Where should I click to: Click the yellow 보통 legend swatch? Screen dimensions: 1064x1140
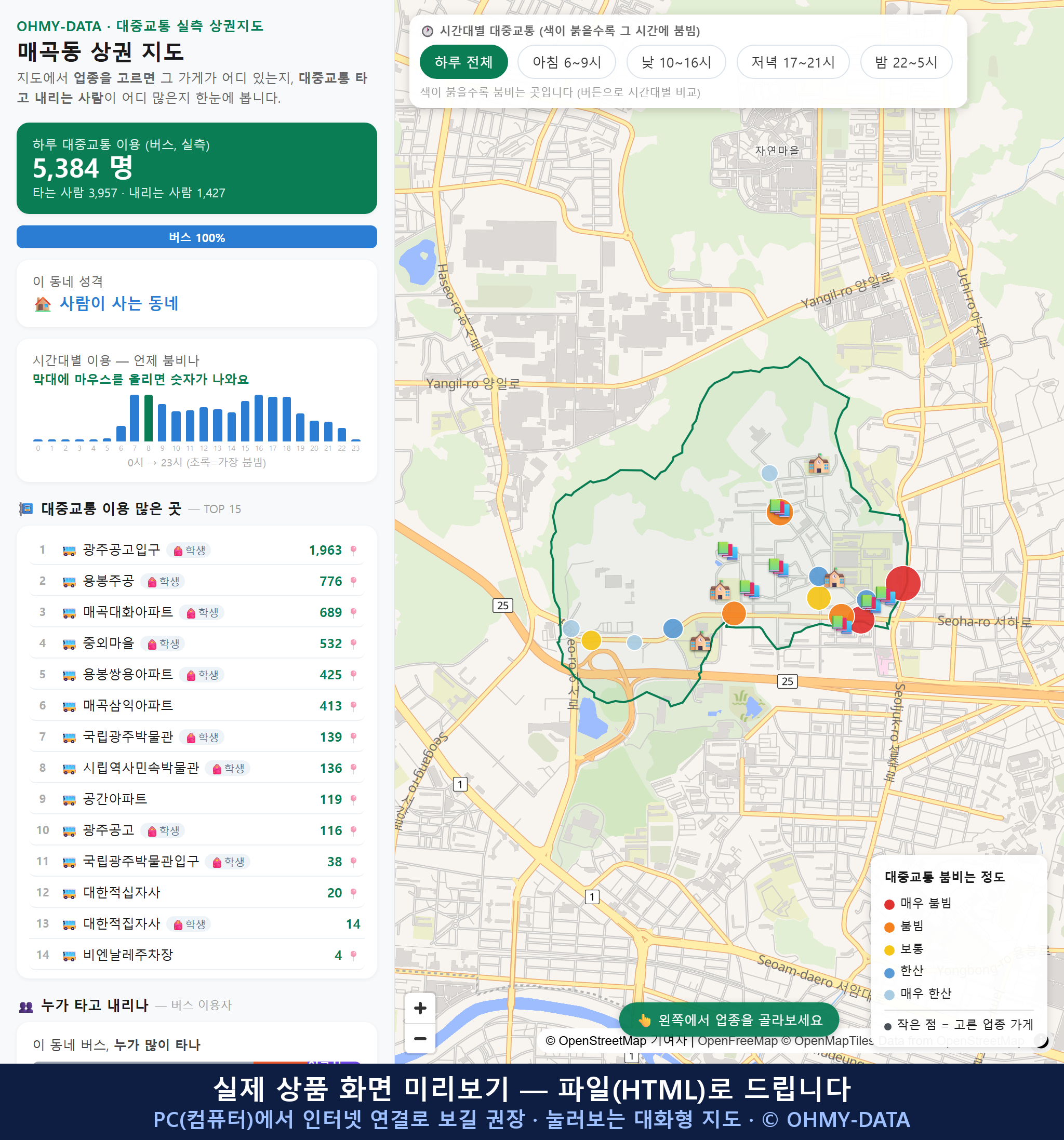point(889,950)
